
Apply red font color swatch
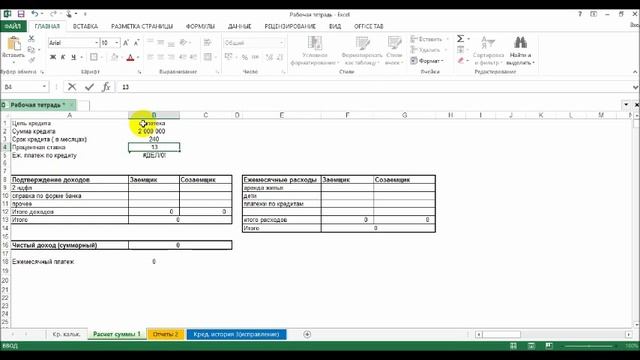131,57
